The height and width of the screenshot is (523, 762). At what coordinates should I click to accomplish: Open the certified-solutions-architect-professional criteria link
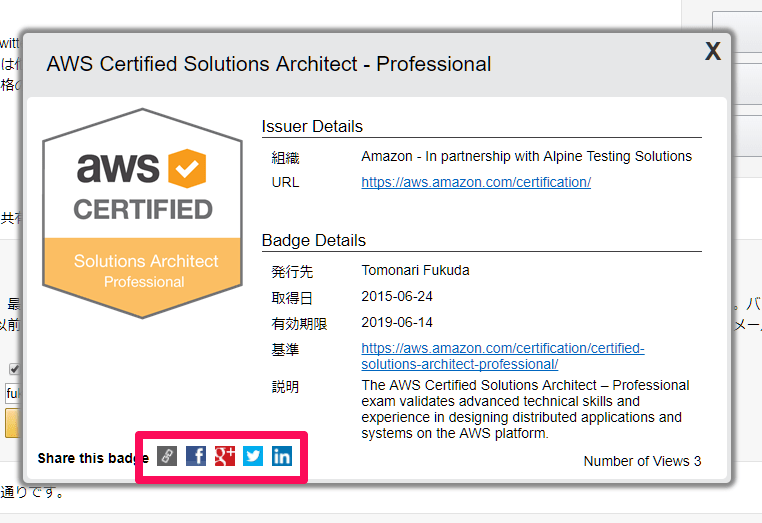tap(502, 356)
